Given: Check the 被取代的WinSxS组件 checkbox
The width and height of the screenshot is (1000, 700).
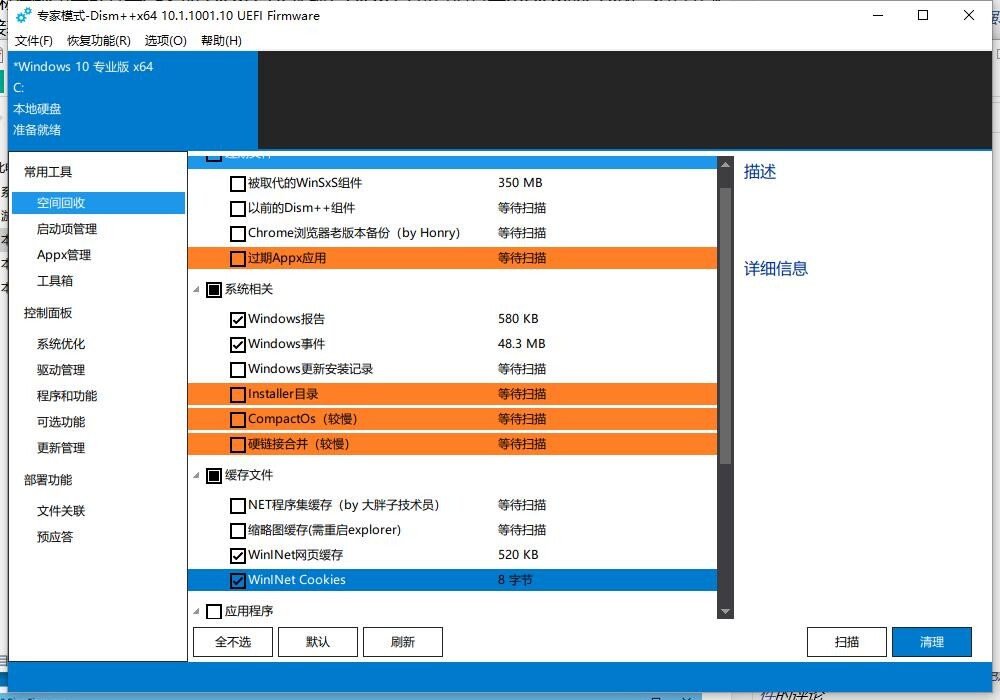Looking at the screenshot, I should [237, 183].
